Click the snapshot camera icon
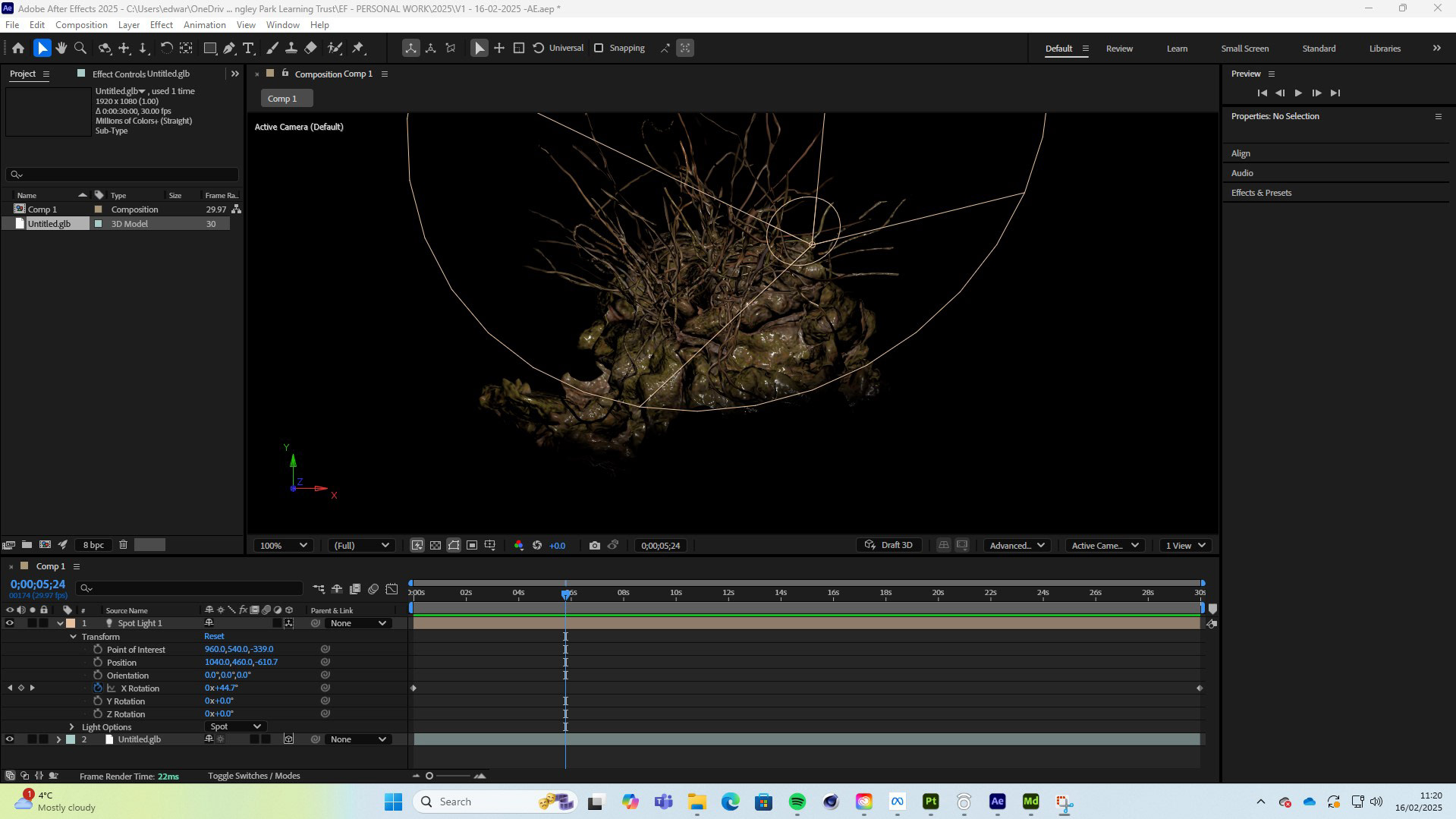Screen dimensions: 1456x819 595,546
